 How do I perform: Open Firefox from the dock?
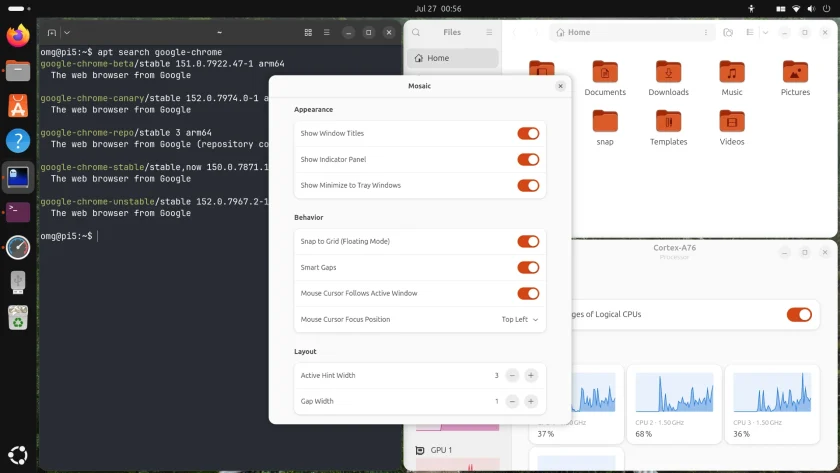(18, 35)
